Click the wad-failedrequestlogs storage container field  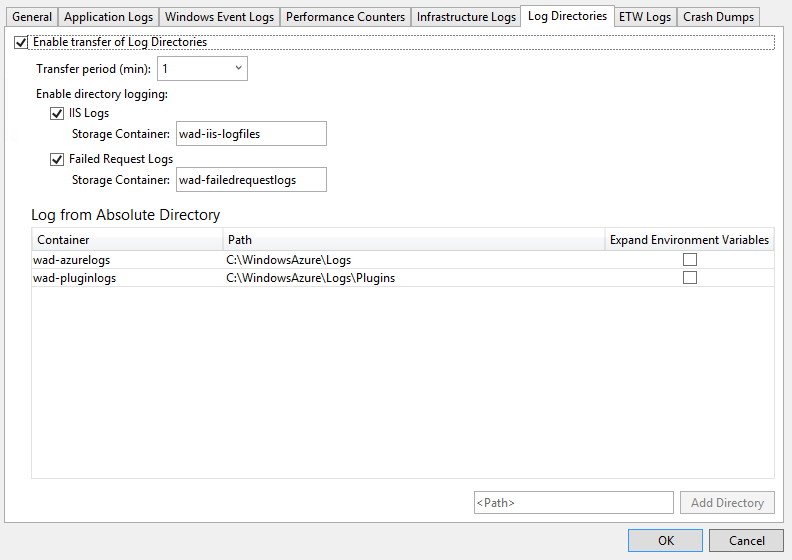pyautogui.click(x=250, y=180)
